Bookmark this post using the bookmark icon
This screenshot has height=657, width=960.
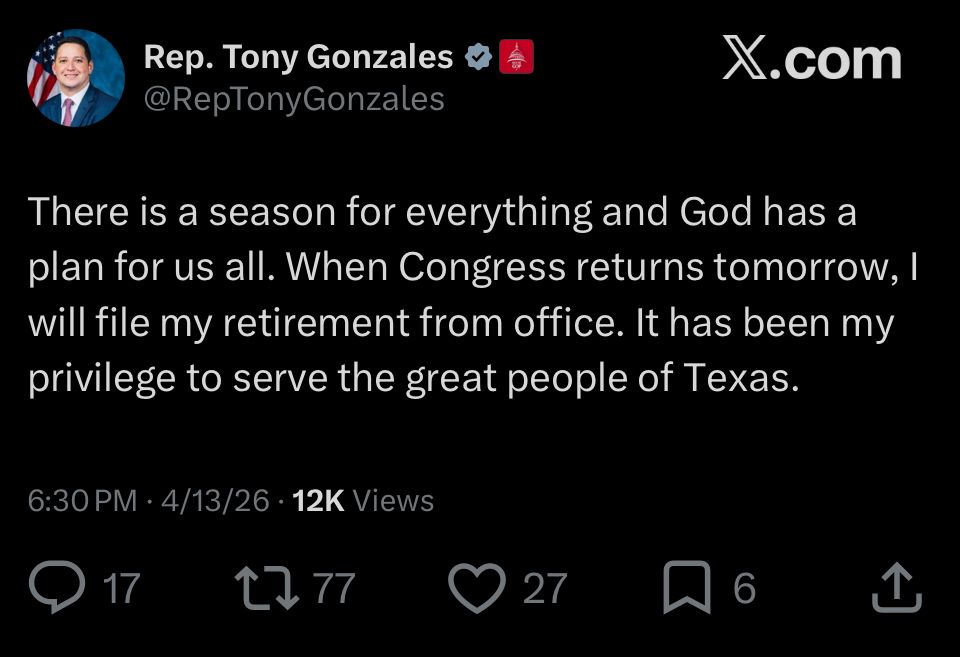coord(688,588)
